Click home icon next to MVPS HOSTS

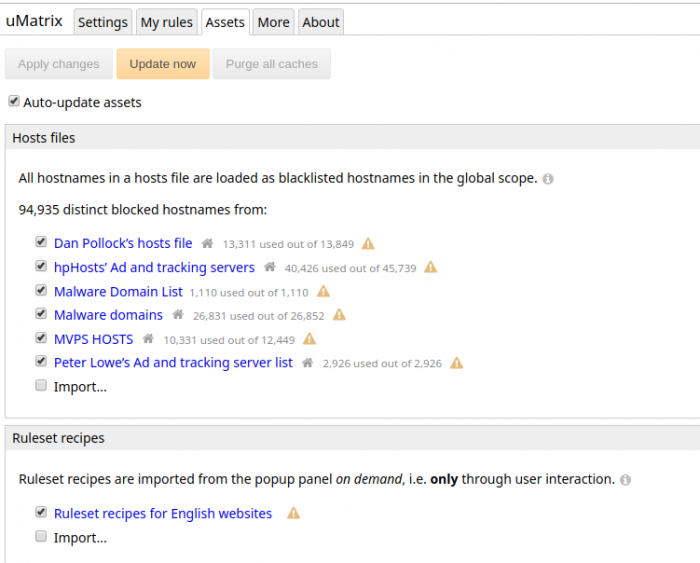tap(148, 339)
